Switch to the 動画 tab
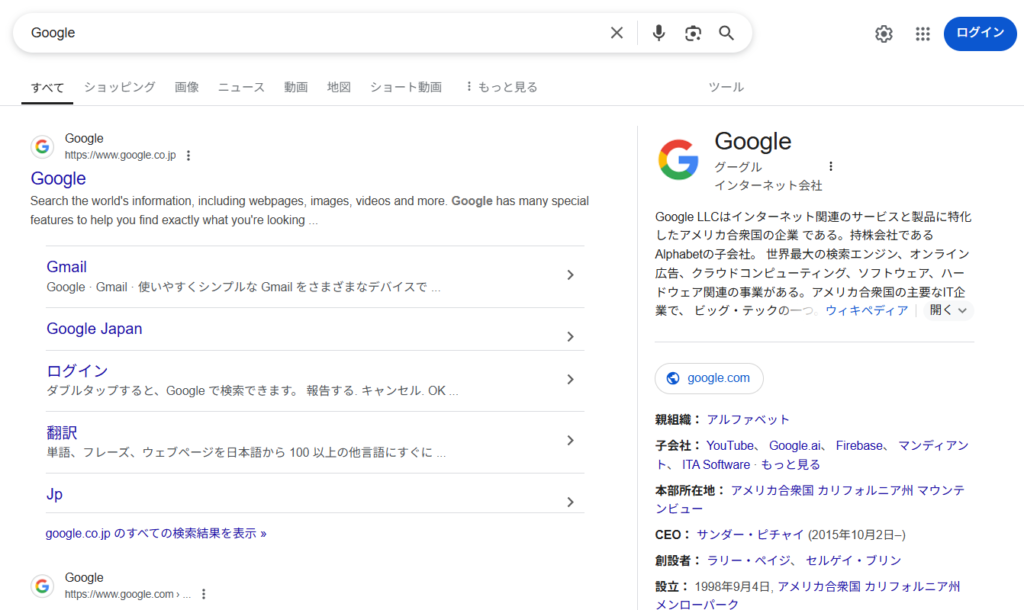The width and height of the screenshot is (1024, 610). [x=295, y=87]
